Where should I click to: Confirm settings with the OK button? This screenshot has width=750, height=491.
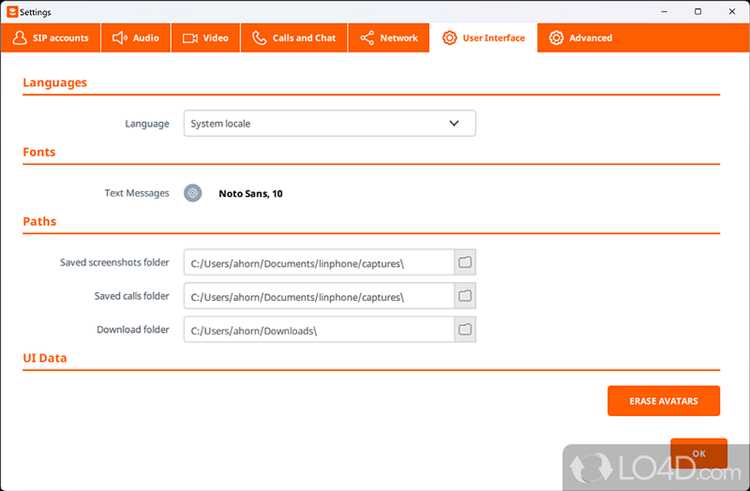pyautogui.click(x=699, y=453)
